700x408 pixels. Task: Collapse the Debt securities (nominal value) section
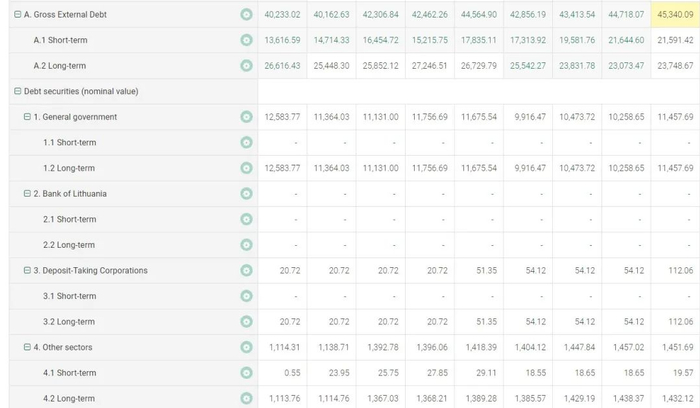[18, 91]
